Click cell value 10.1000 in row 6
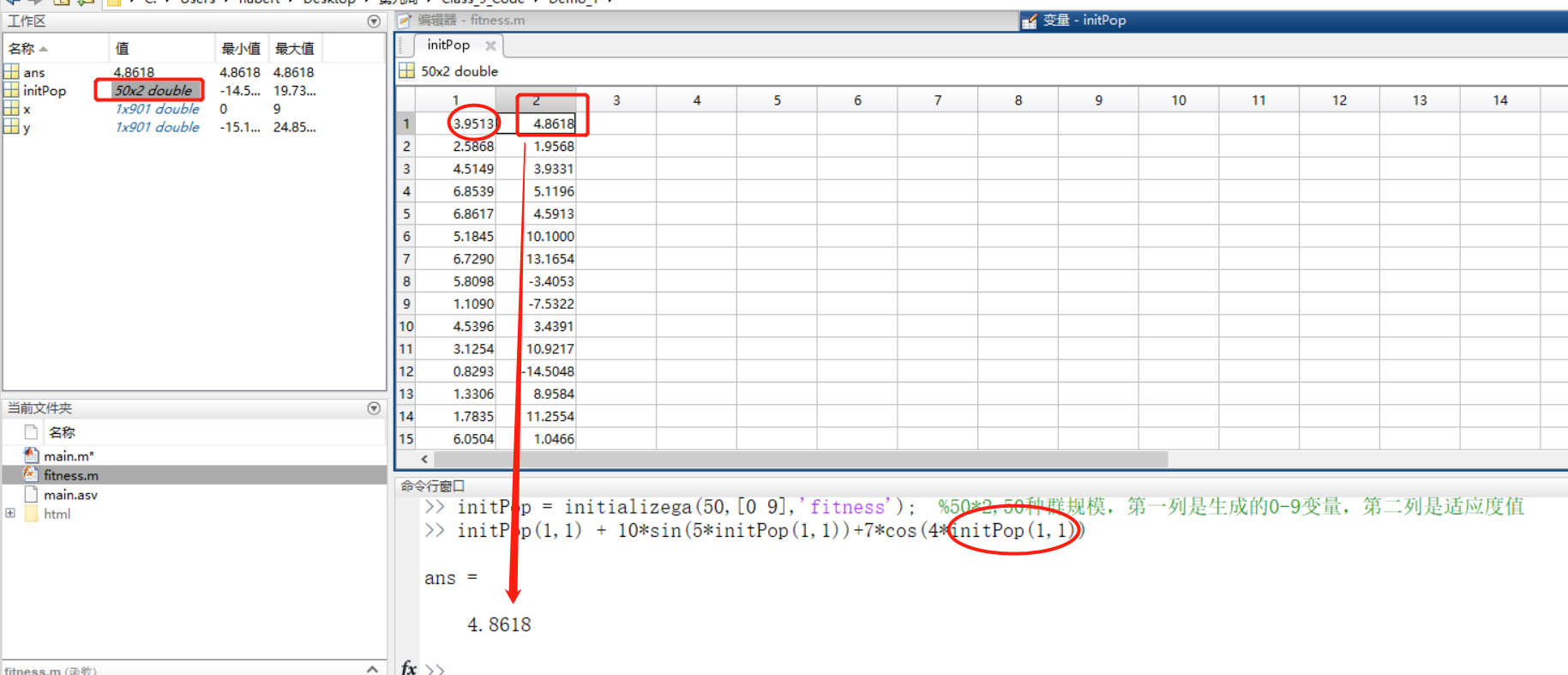 (550, 237)
